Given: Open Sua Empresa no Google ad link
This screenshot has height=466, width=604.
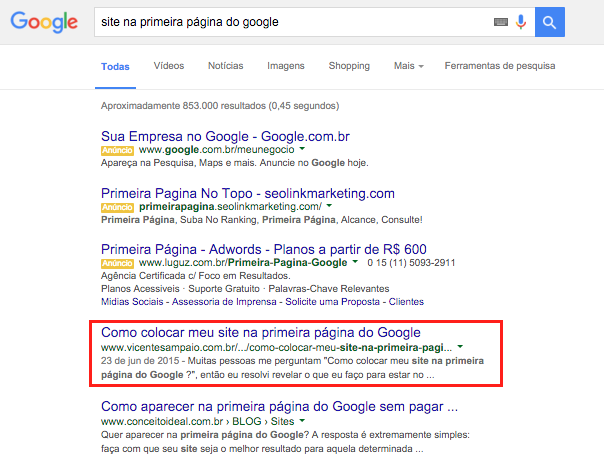Looking at the screenshot, I should coord(225,136).
